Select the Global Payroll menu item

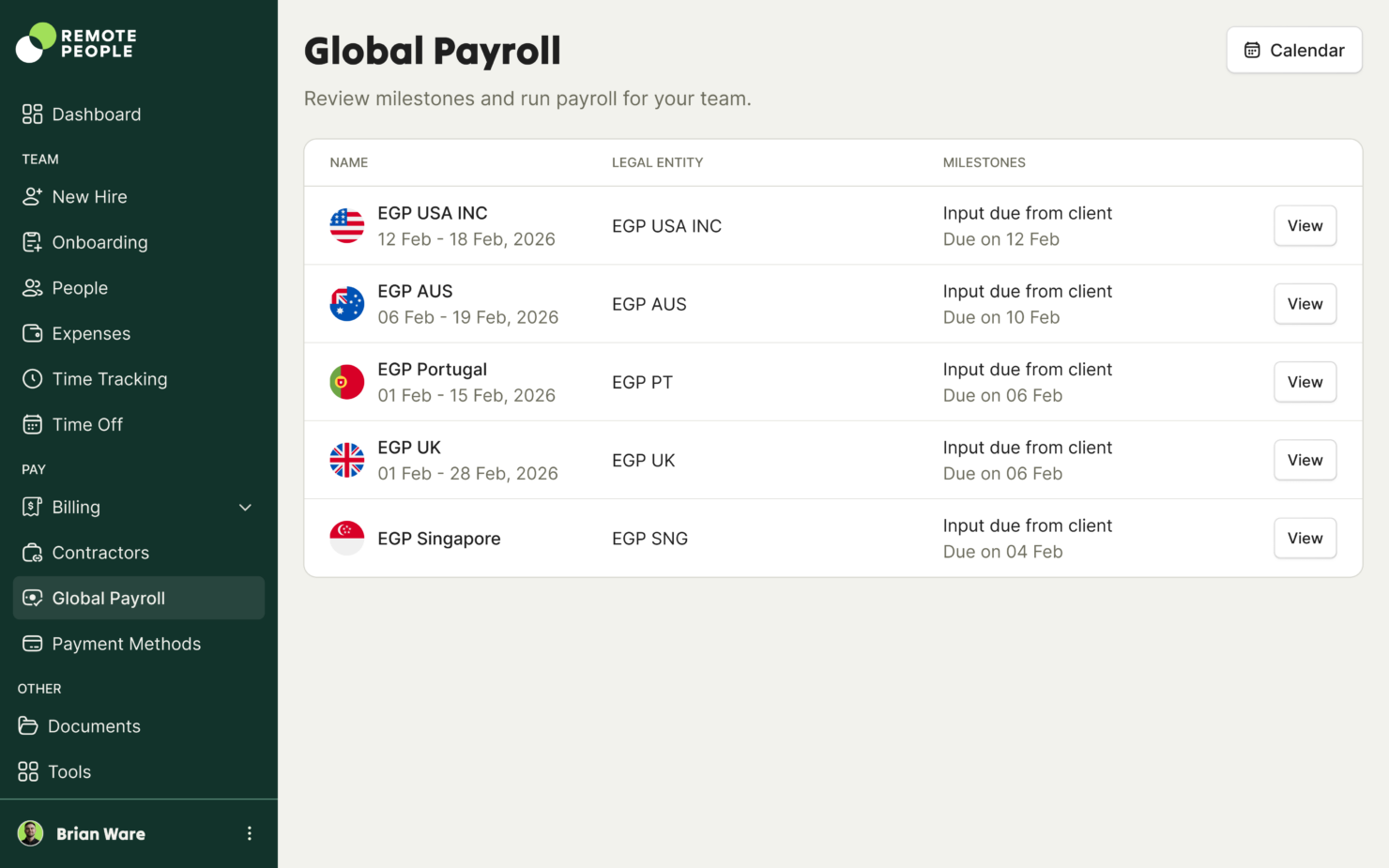click(108, 598)
